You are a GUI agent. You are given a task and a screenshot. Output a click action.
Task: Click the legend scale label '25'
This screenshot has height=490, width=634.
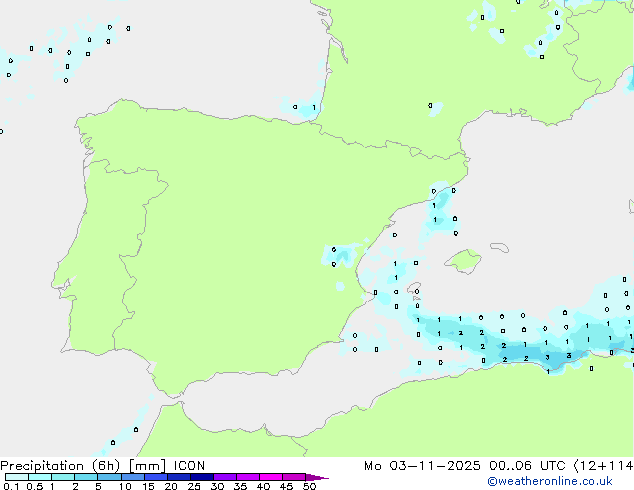[x=194, y=486]
